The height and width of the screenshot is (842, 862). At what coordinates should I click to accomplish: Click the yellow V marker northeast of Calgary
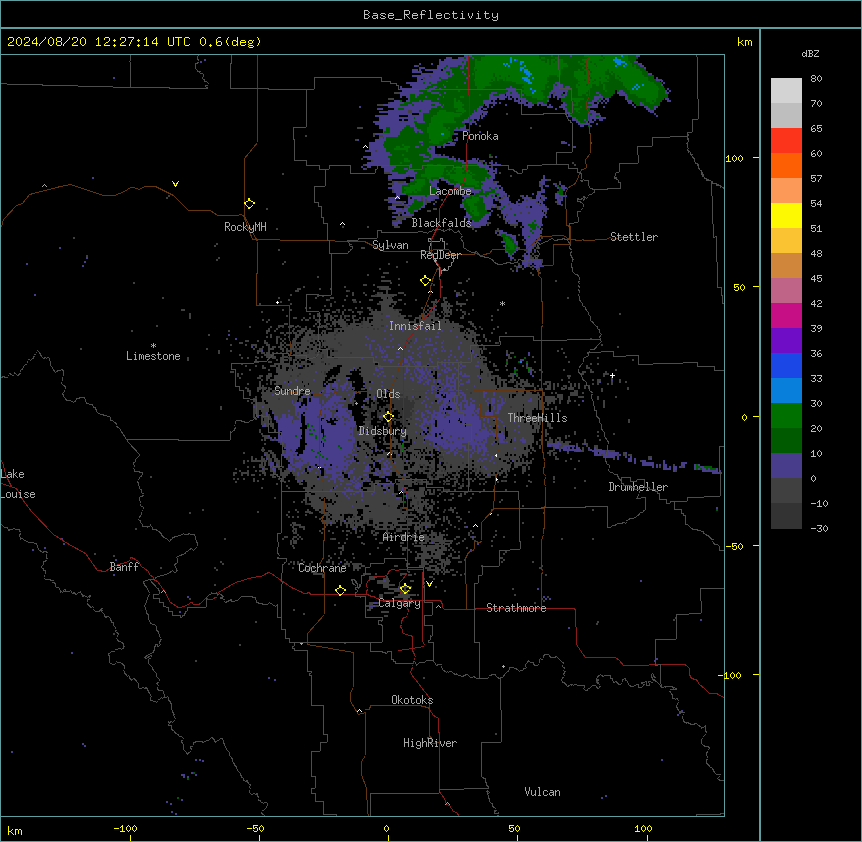[x=429, y=584]
